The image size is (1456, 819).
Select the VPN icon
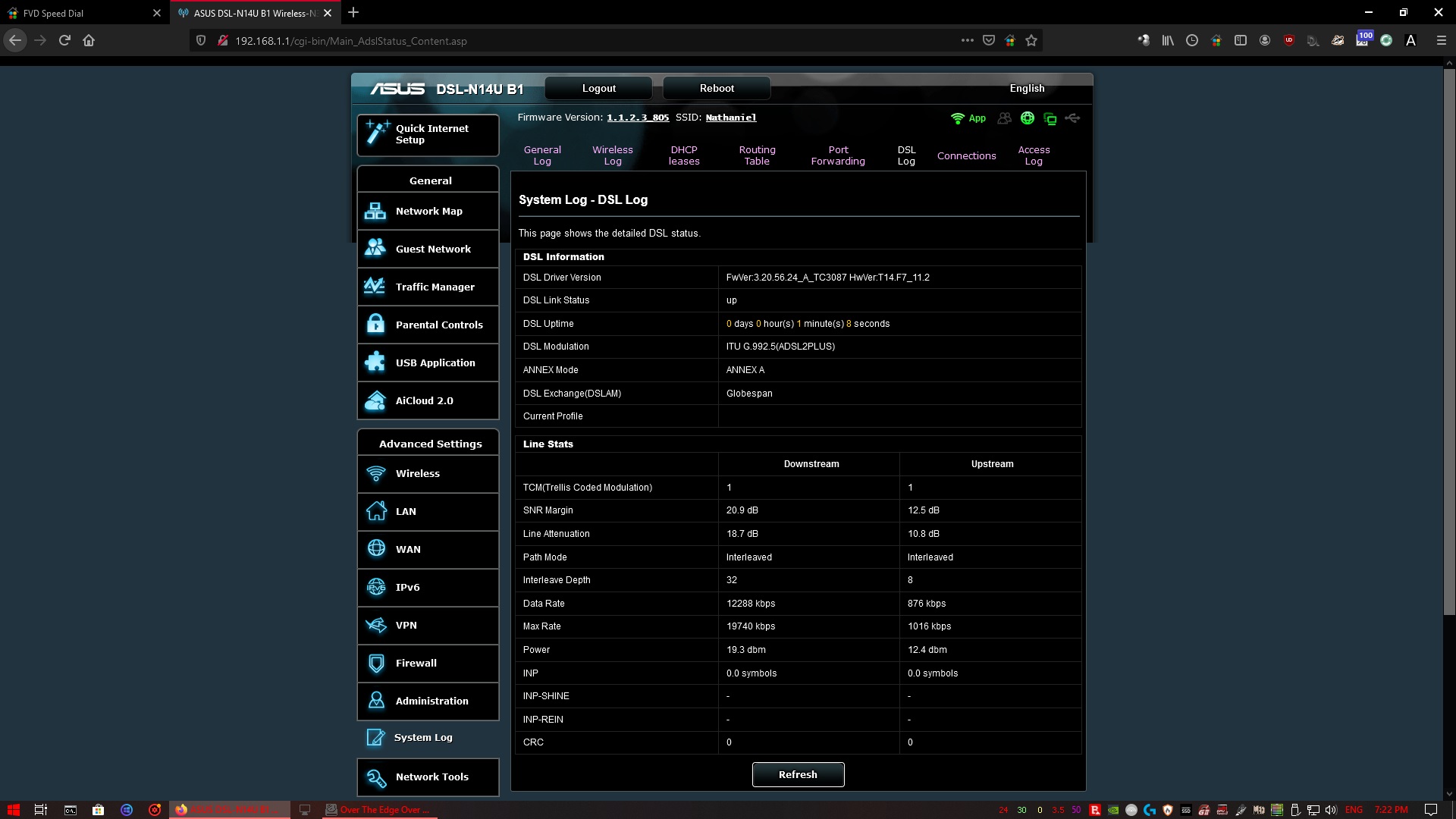coord(376,625)
